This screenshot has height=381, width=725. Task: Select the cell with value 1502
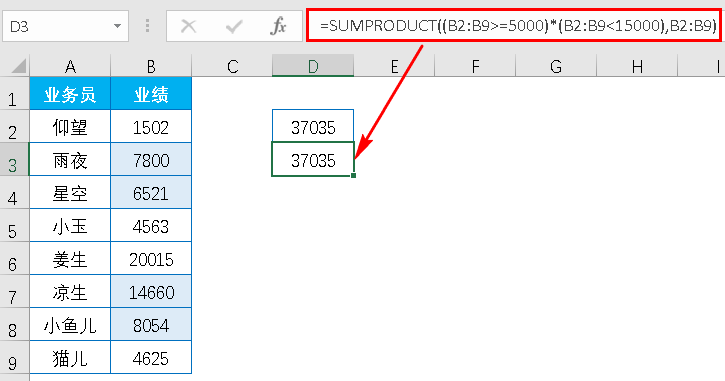tap(151, 126)
